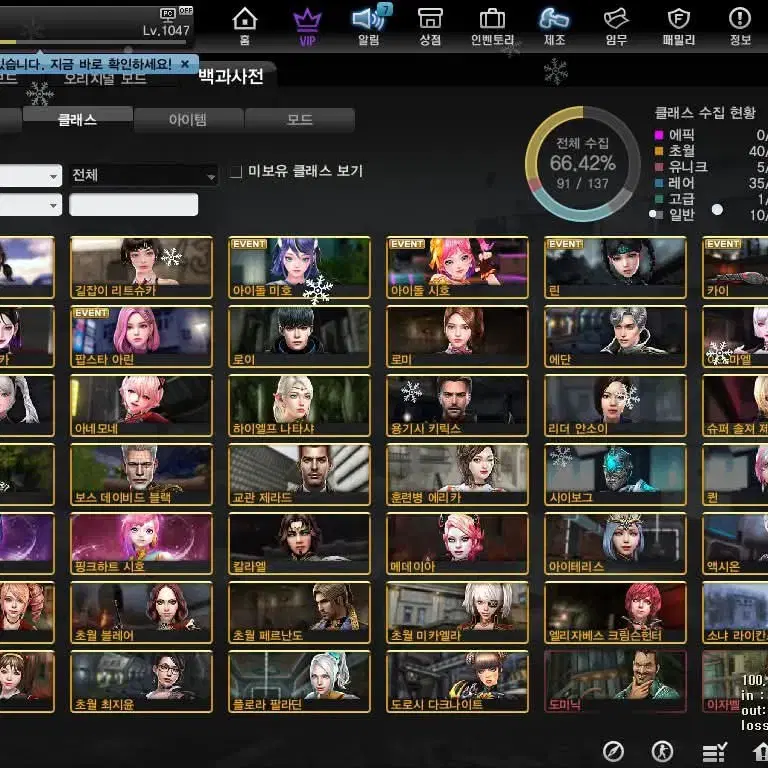Viewport: 768px width, 768px height.
Task: Click the pink 유니크 legend swatch
Action: [x=659, y=167]
